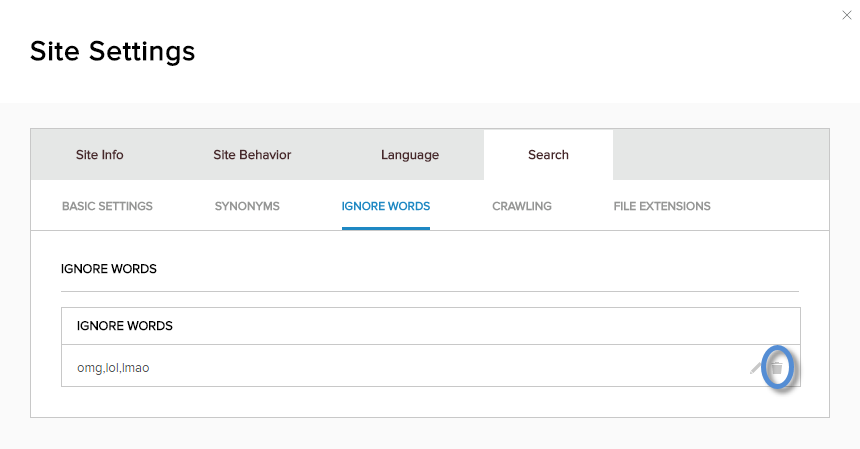Image resolution: width=860 pixels, height=449 pixels.
Task: Open the File Extensions sub-tab
Action: 662,206
